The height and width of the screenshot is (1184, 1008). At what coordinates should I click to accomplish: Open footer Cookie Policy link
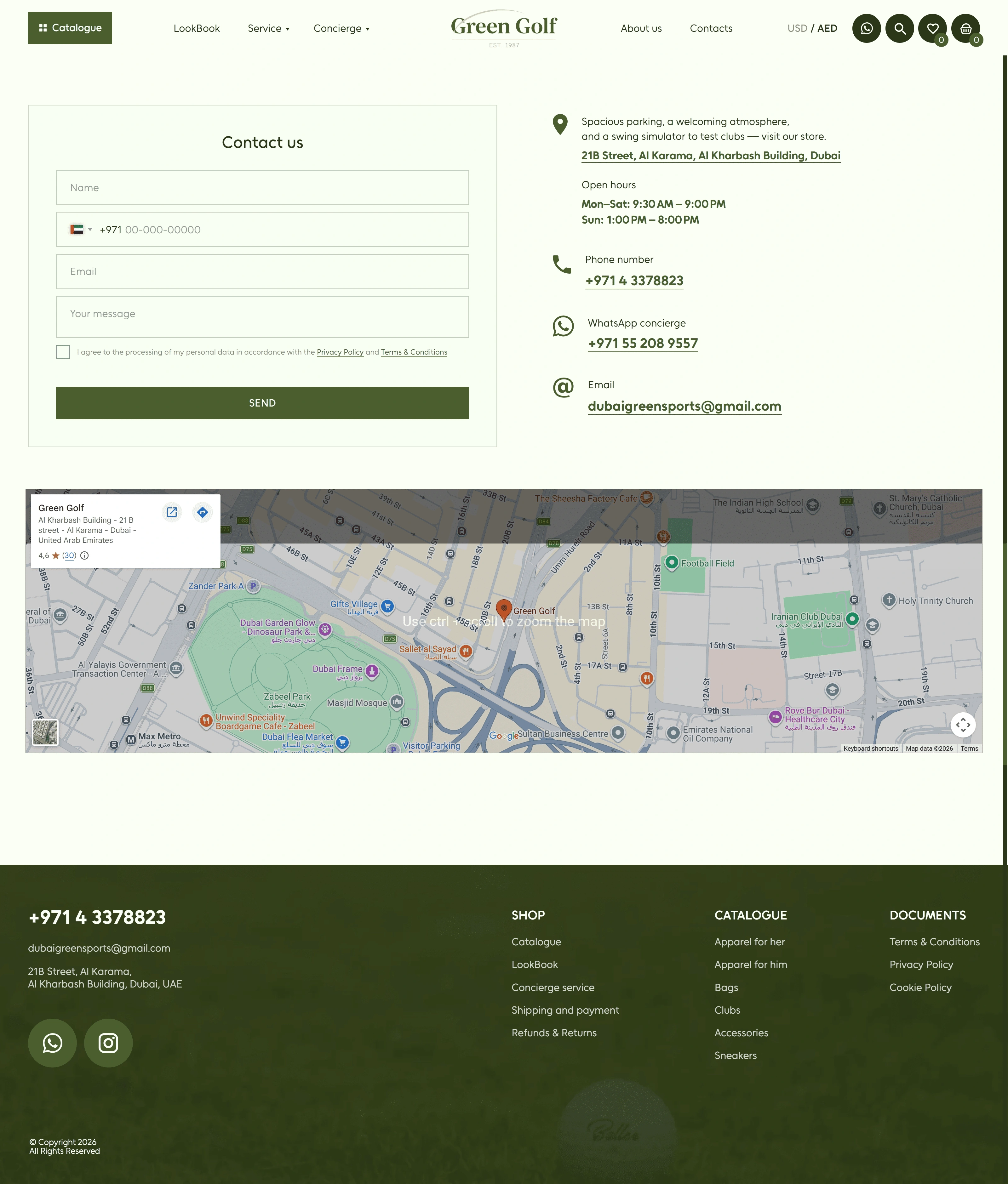(x=920, y=988)
